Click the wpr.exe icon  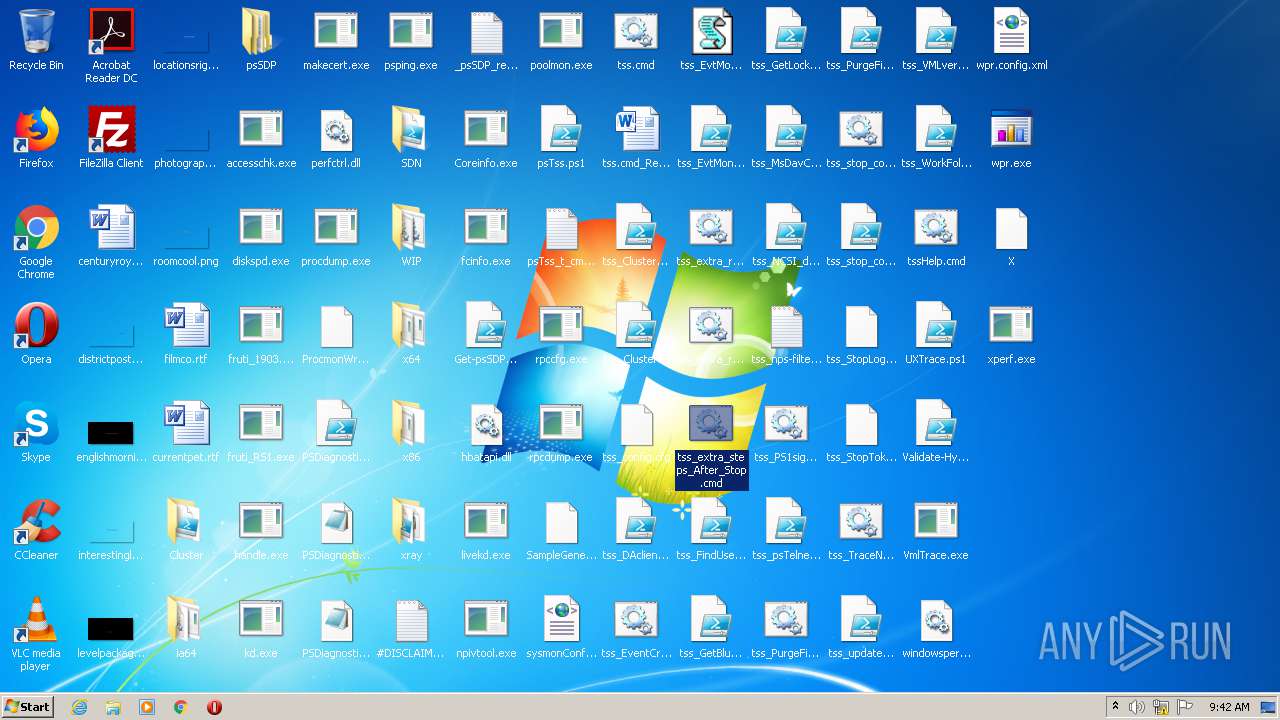(x=1011, y=138)
